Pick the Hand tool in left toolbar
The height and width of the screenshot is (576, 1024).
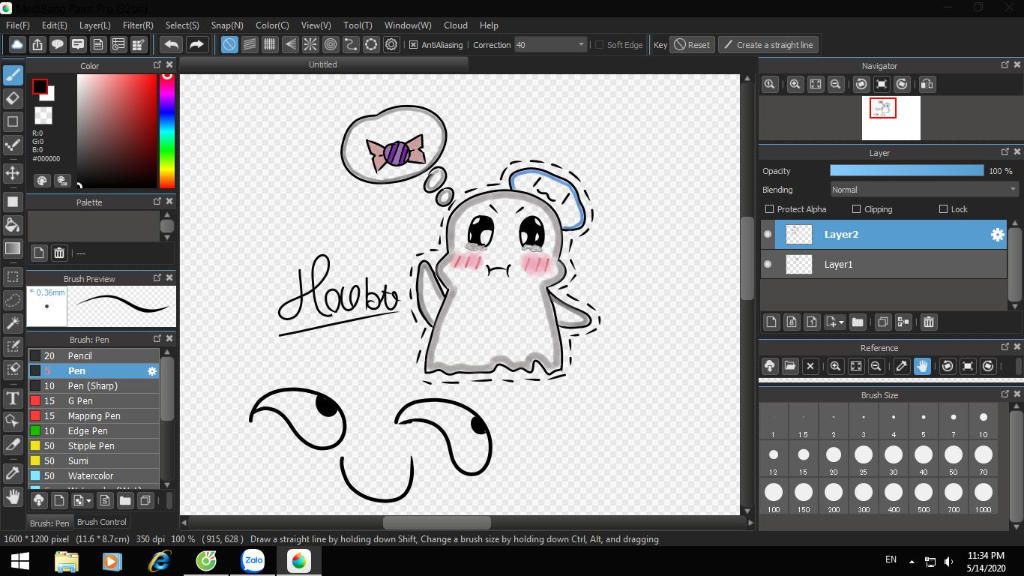[x=13, y=496]
